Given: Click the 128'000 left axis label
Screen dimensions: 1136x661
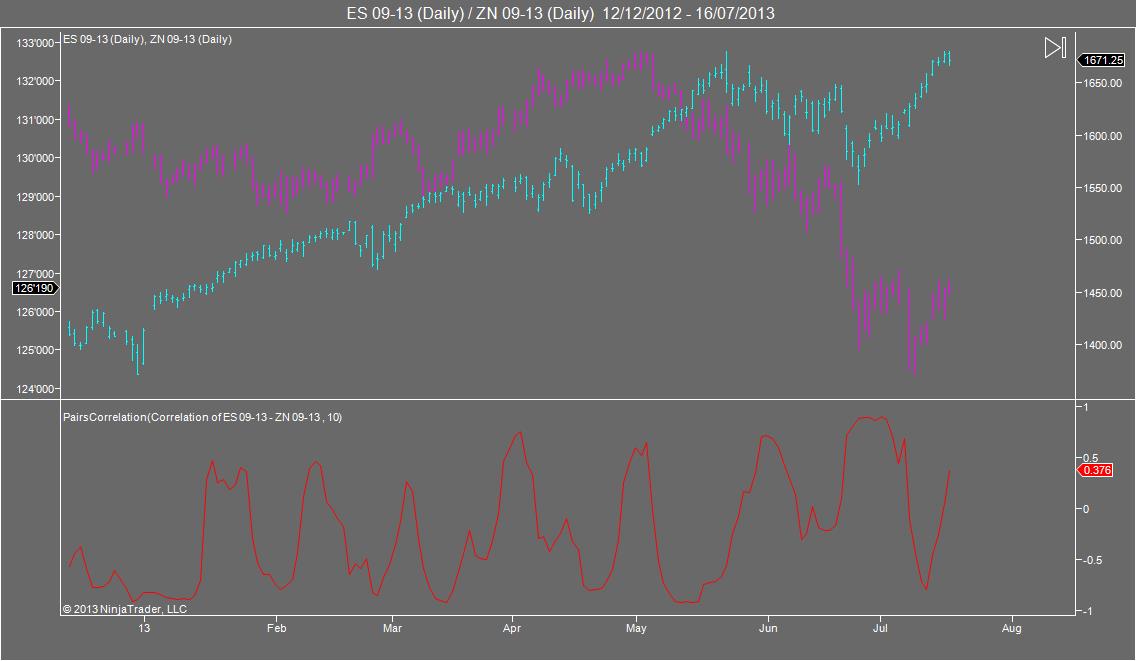Looking at the screenshot, I should point(35,235).
